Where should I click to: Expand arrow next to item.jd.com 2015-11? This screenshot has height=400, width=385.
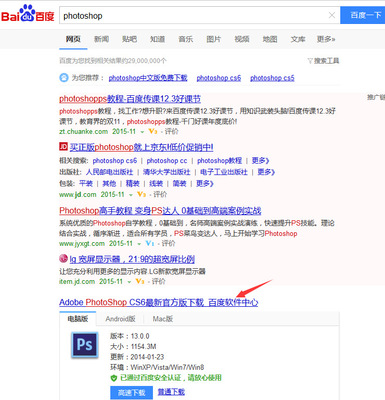tap(129, 282)
